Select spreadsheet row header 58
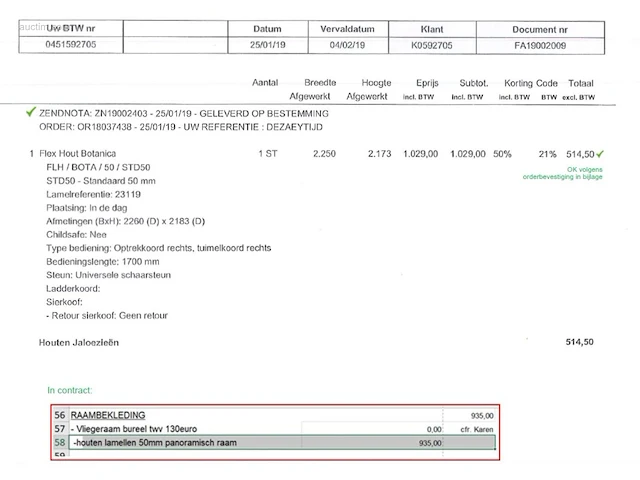 tap(60, 442)
